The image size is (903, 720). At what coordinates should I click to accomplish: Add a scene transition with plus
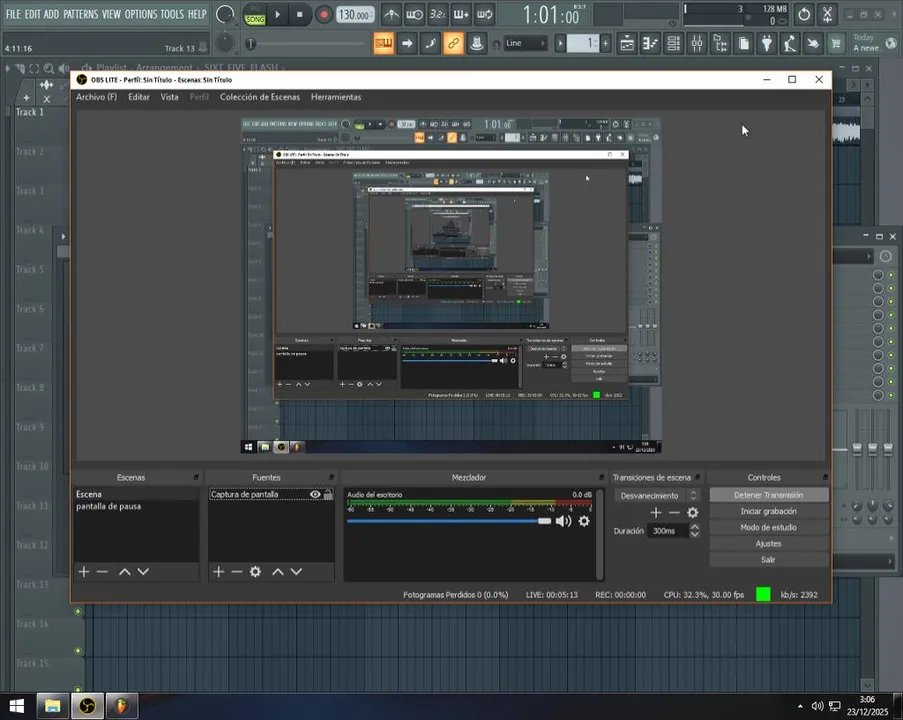655,512
